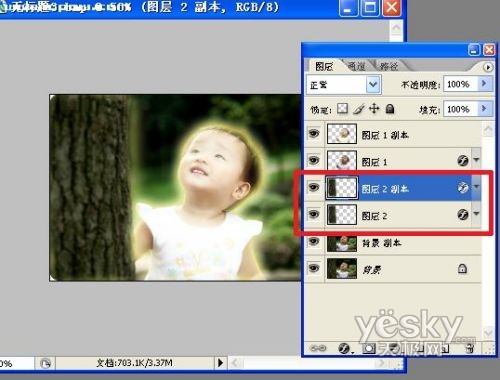Image resolution: width=500 pixels, height=380 pixels.
Task: Toggle visibility of 图层 1 layer
Action: 314,160
